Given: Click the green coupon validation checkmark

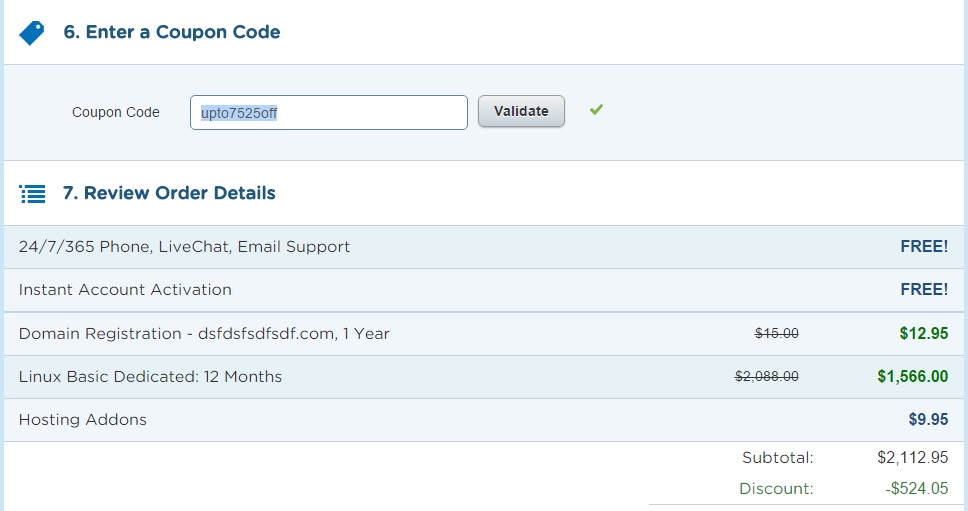Looking at the screenshot, I should [596, 110].
